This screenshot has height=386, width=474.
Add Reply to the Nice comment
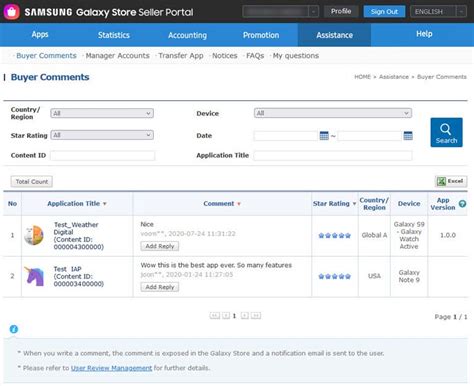(160, 246)
